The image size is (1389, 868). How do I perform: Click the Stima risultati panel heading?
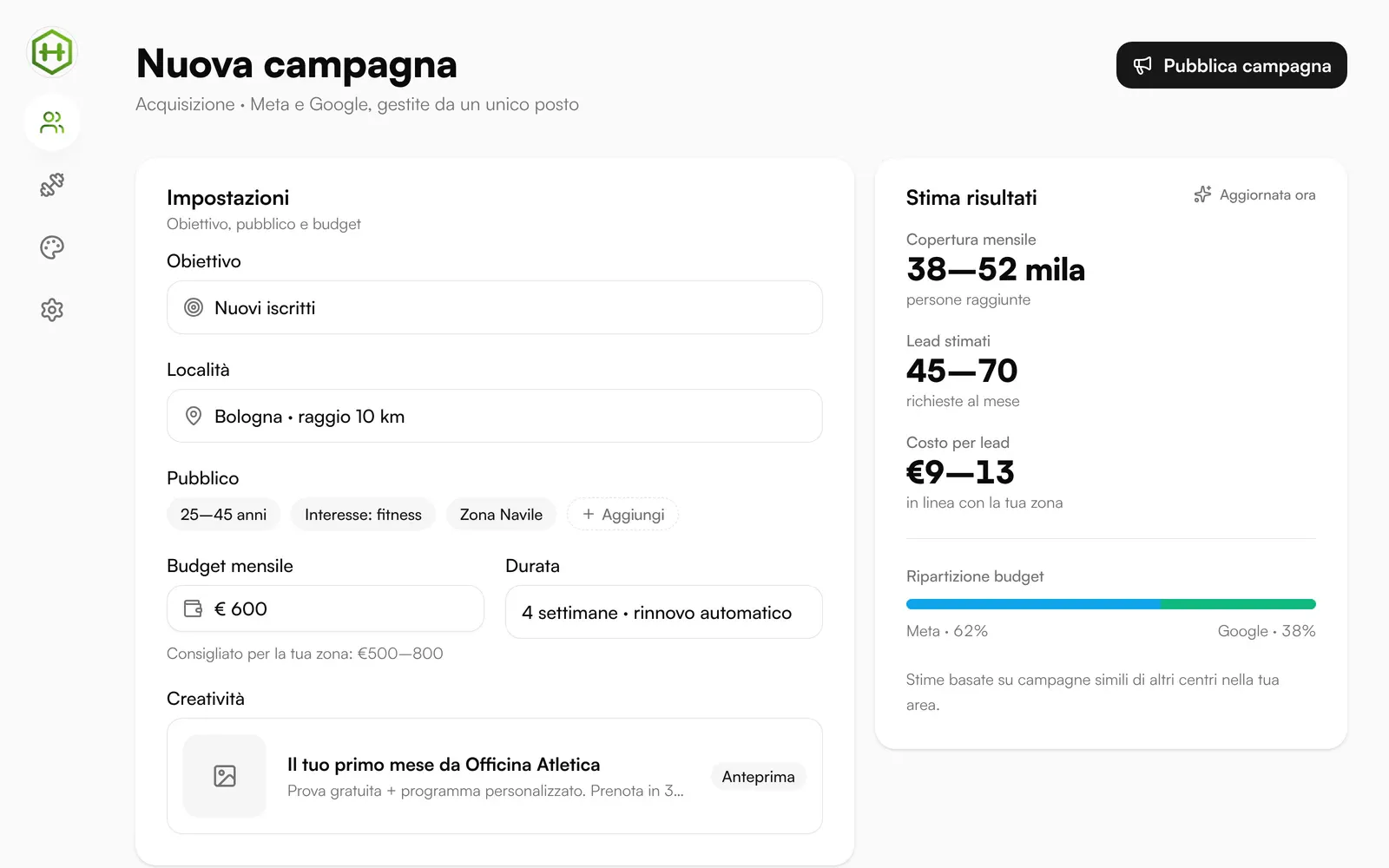pos(971,198)
